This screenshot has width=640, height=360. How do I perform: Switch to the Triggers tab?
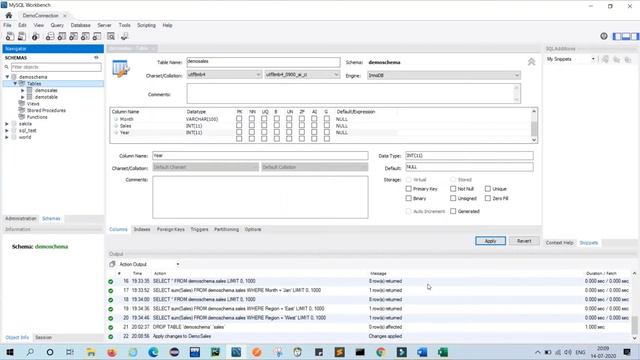click(x=199, y=229)
